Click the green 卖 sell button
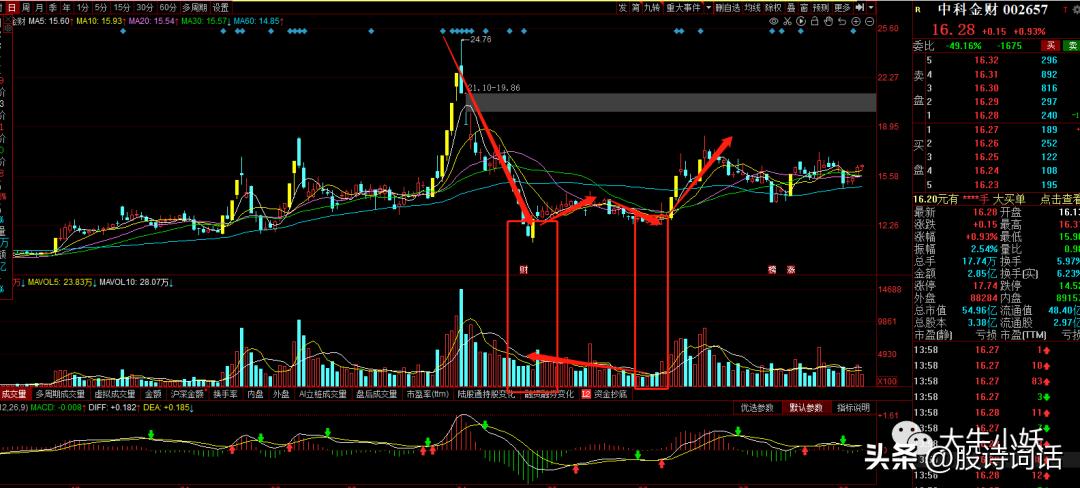The height and width of the screenshot is (488, 1080). [x=1072, y=45]
